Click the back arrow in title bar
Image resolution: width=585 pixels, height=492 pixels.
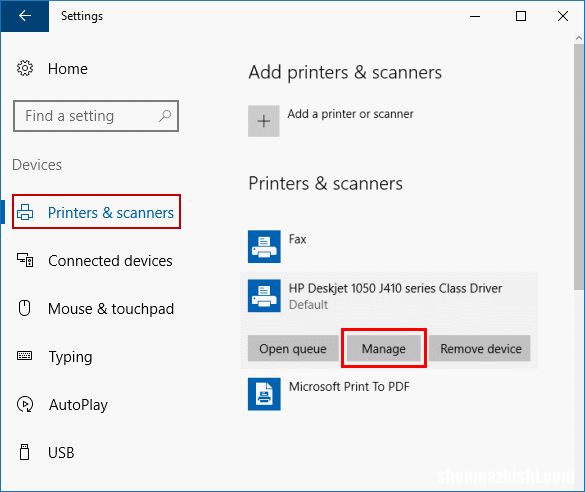(x=25, y=16)
